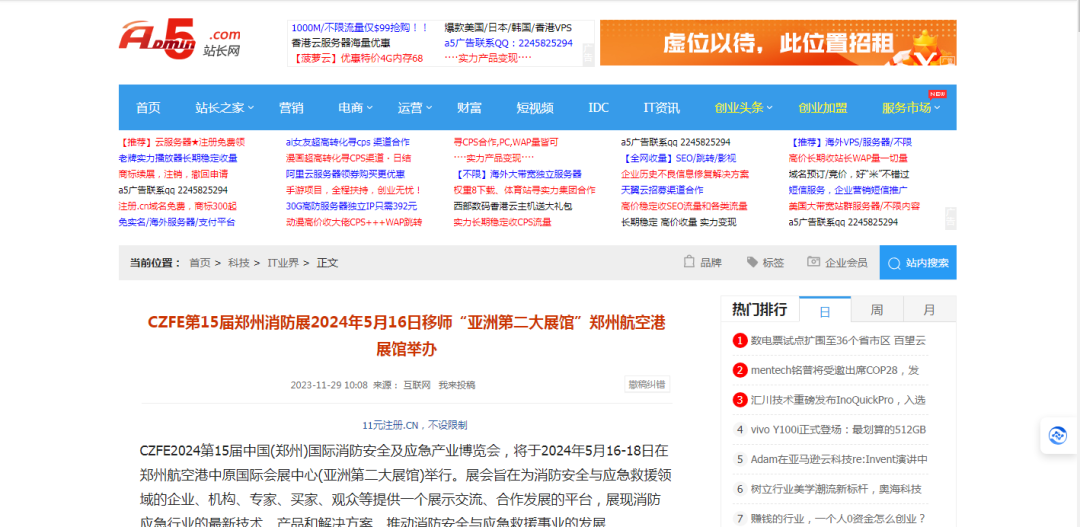Switch hot ranking to 月 tab

click(x=929, y=310)
